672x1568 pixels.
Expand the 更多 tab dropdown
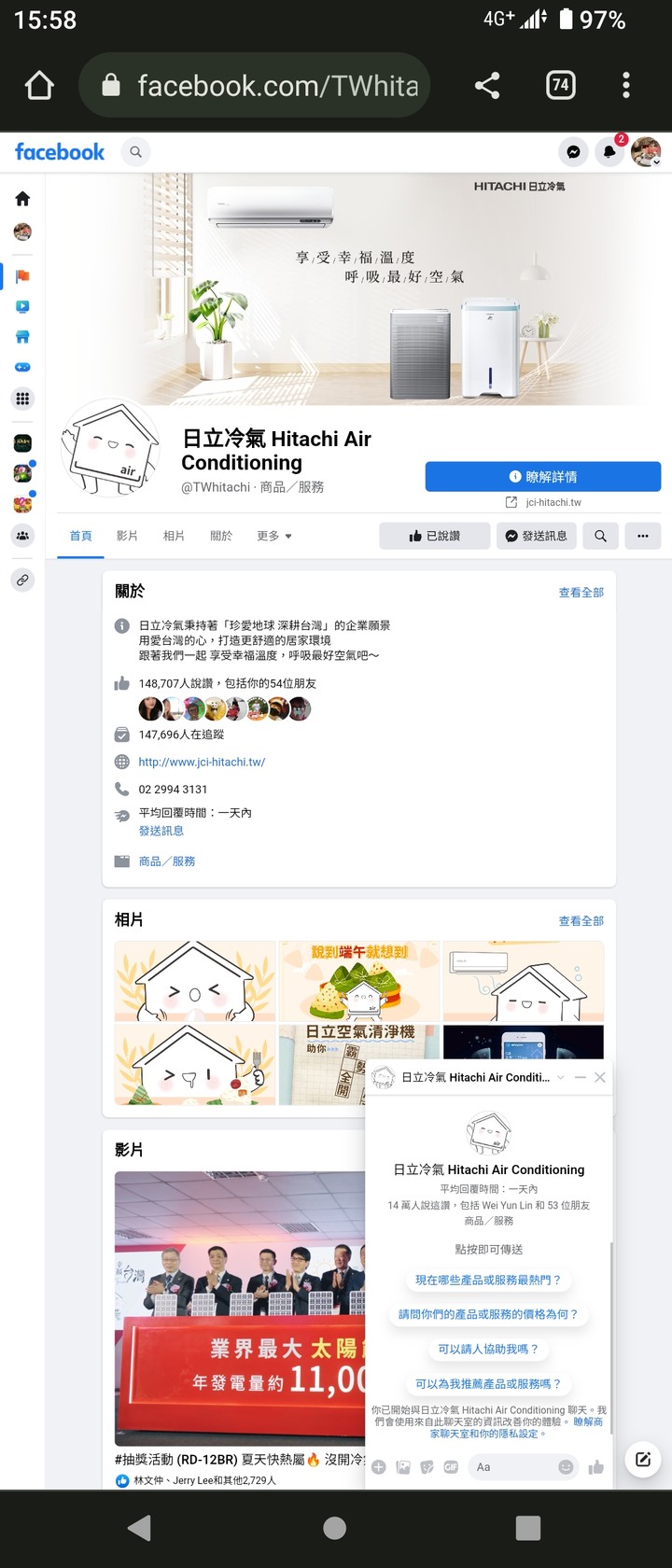(274, 536)
